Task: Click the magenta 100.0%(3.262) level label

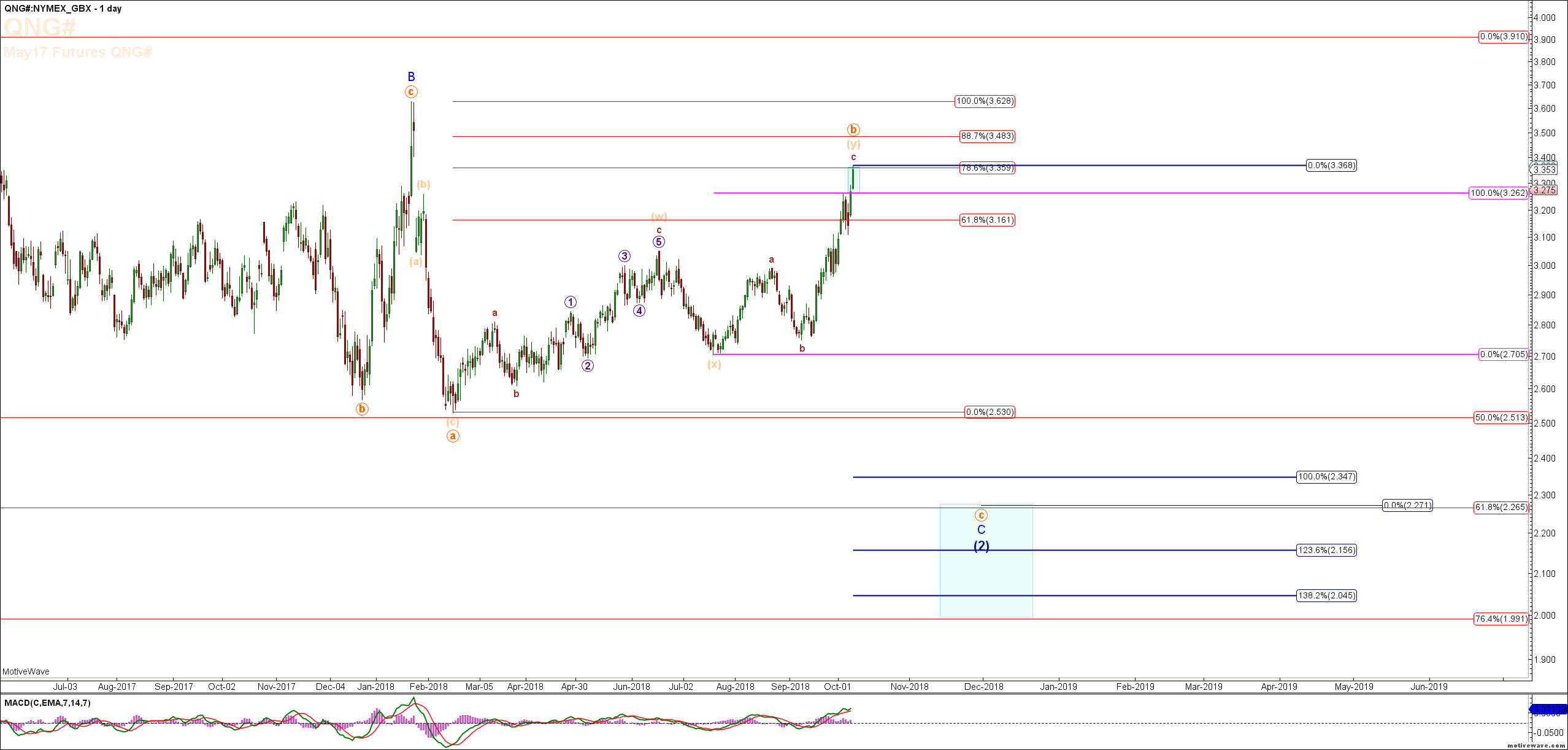Action: (x=1499, y=193)
